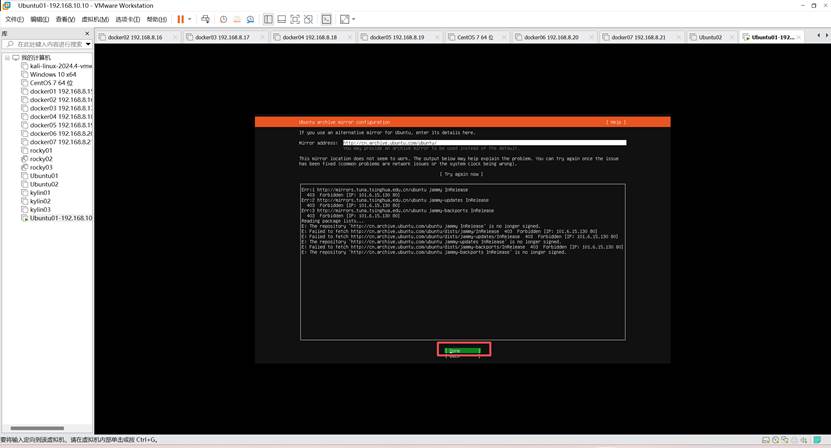
Task: Click the Mirror address input field
Action: [x=484, y=143]
